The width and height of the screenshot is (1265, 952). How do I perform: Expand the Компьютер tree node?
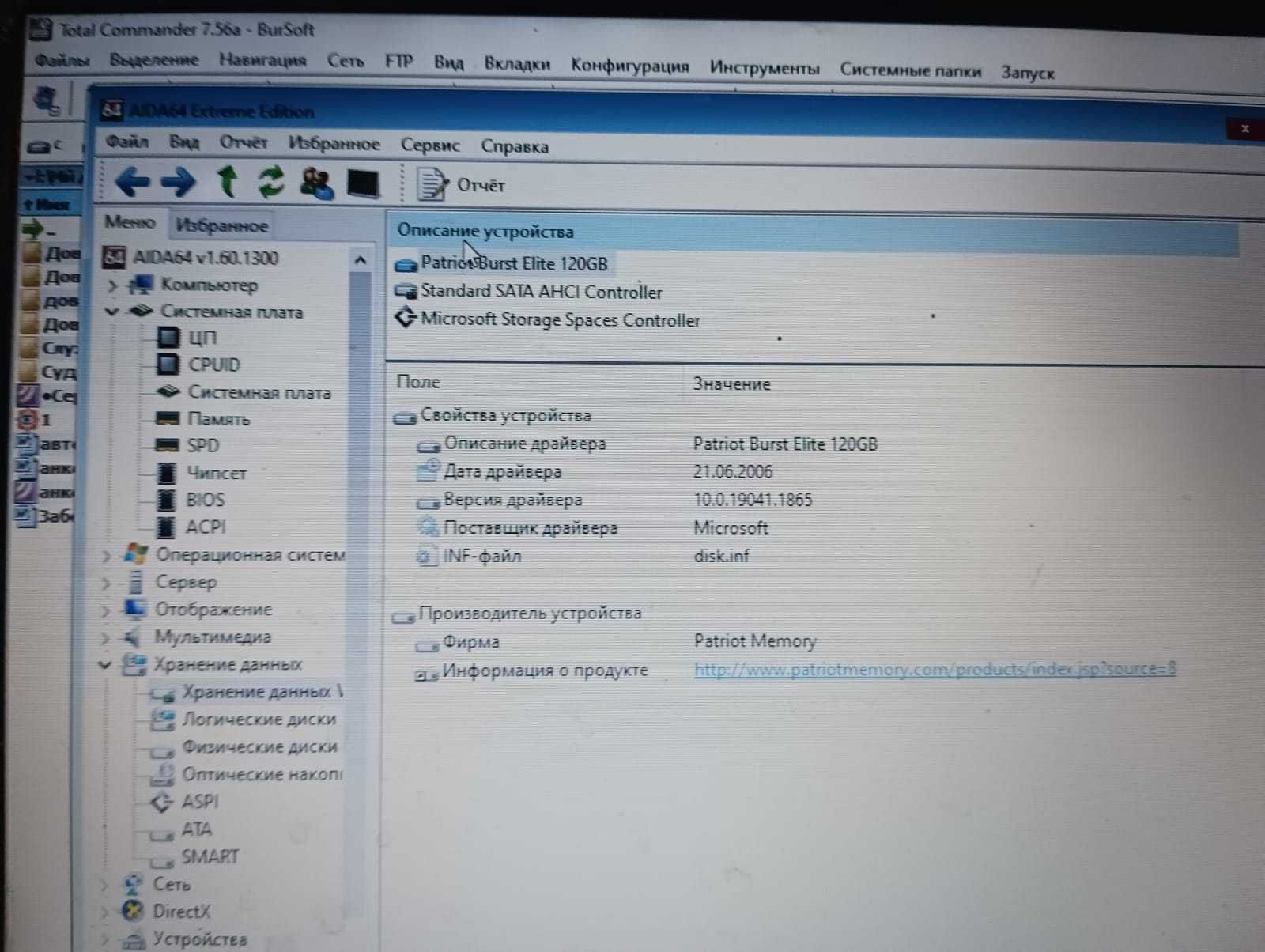[112, 285]
